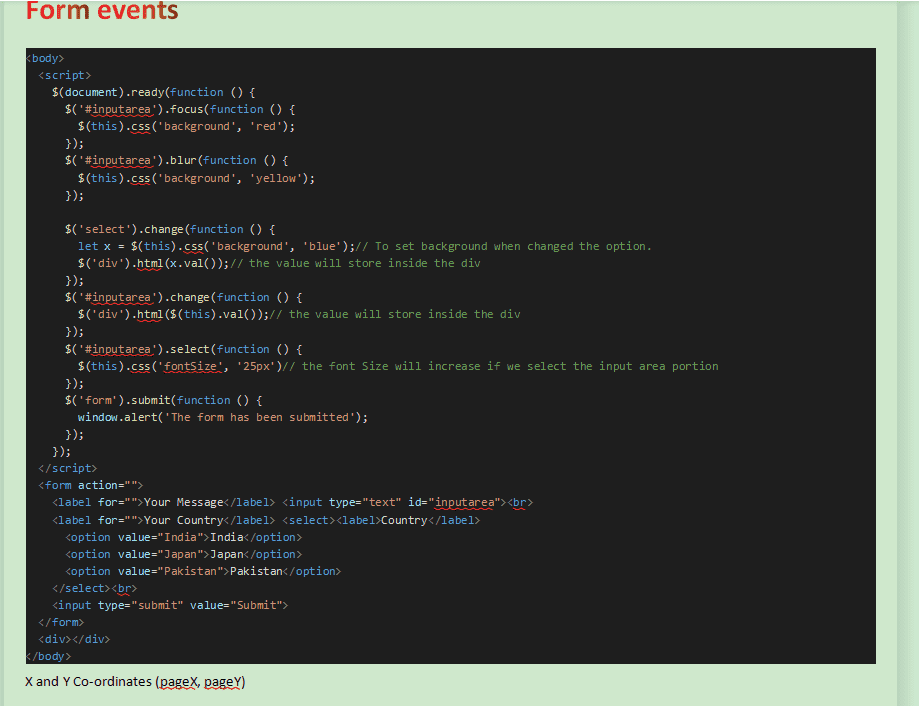Click the 'fontSize' text in the code
This screenshot has height=706, width=919.
click(190, 366)
